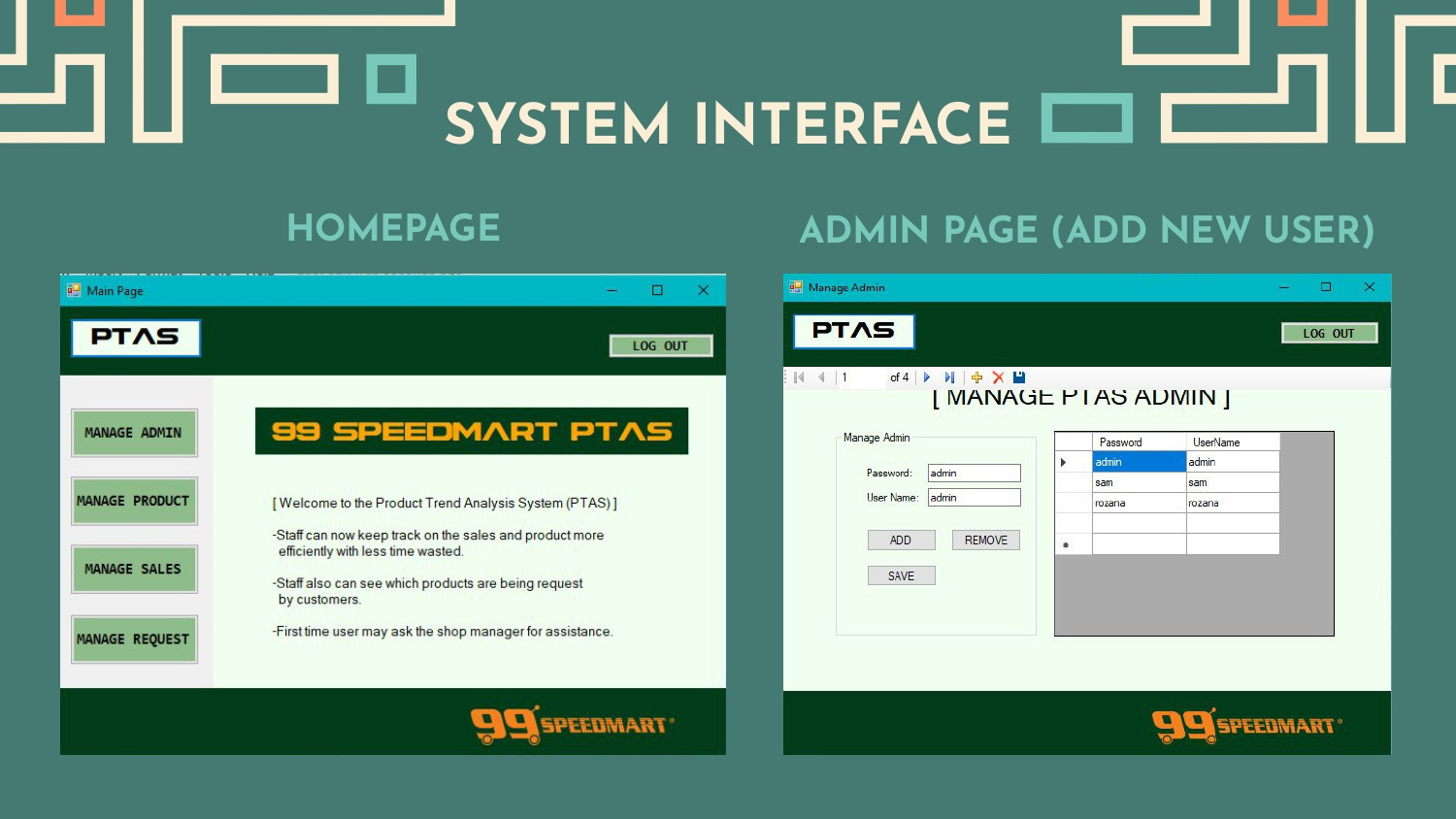
Task: Click REMOVE to delete the admin
Action: pyautogui.click(x=985, y=541)
